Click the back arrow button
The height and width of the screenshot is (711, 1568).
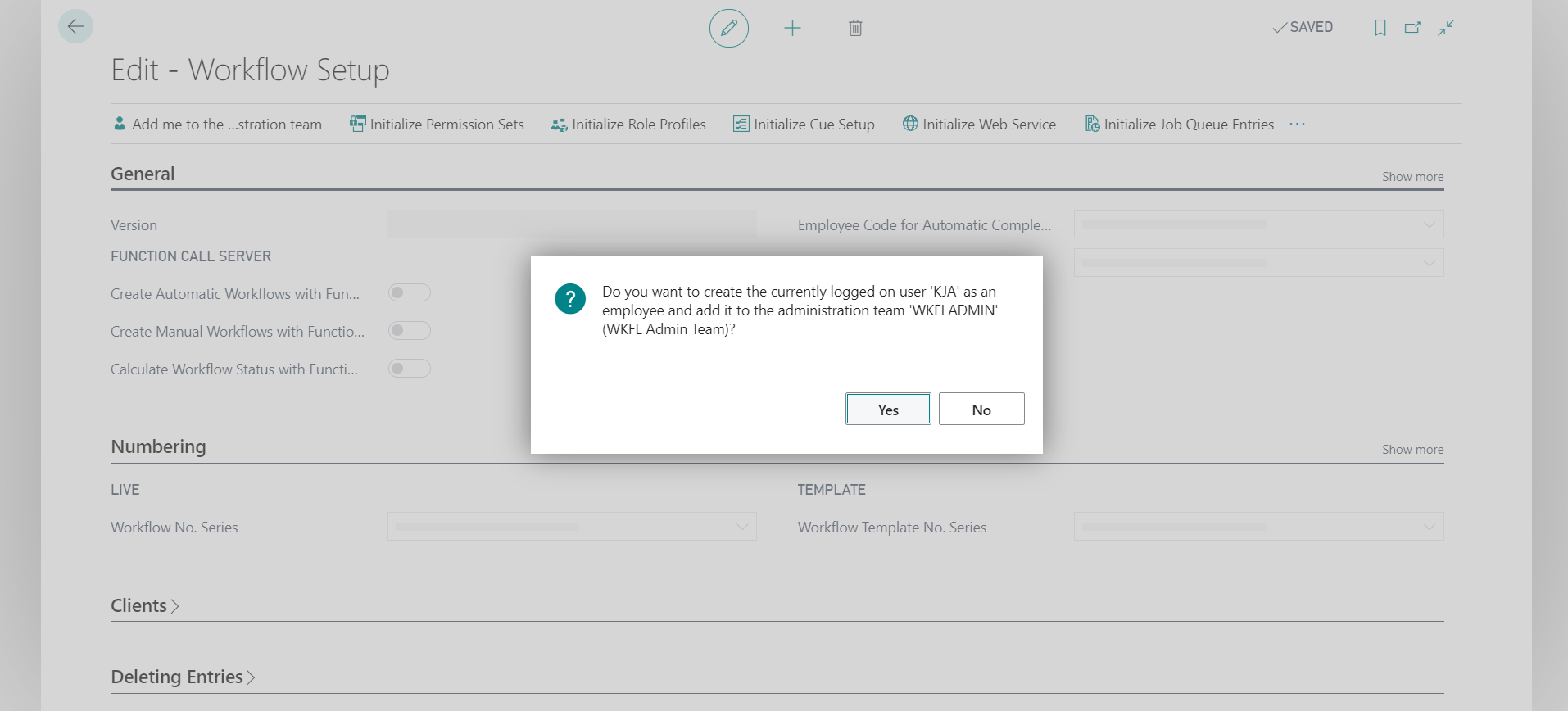point(75,27)
